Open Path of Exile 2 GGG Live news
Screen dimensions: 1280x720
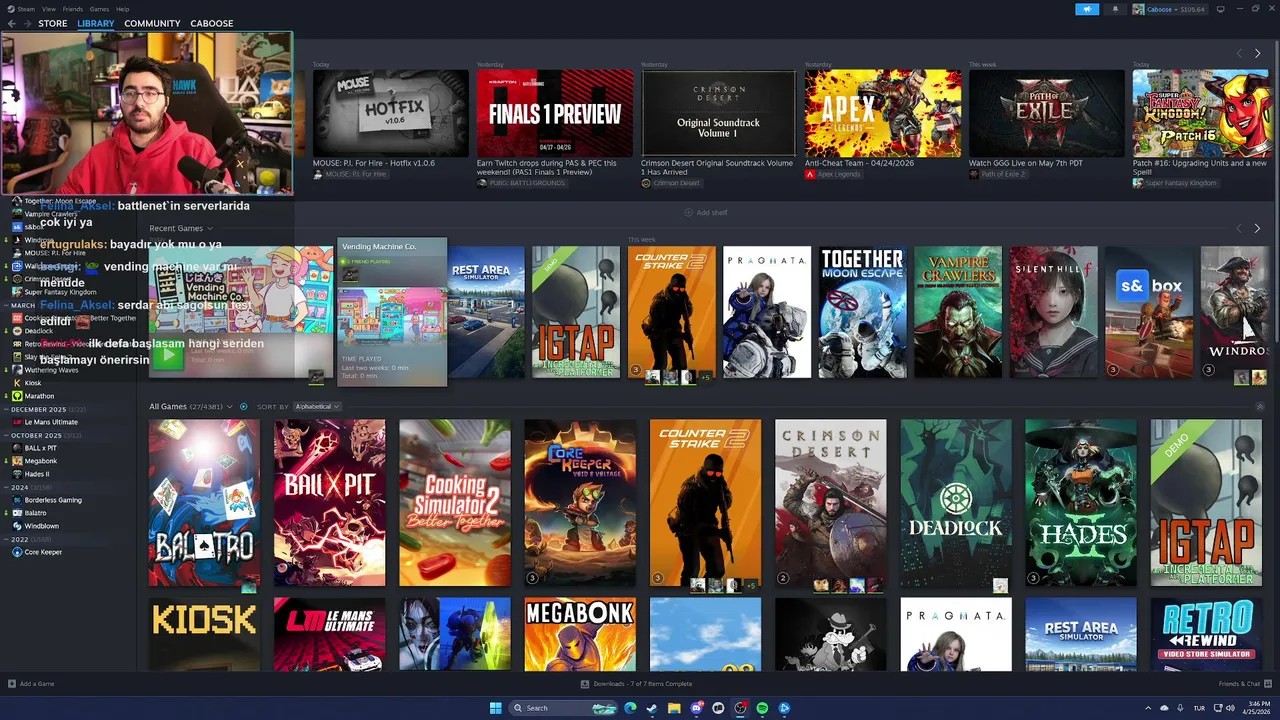[1047, 113]
